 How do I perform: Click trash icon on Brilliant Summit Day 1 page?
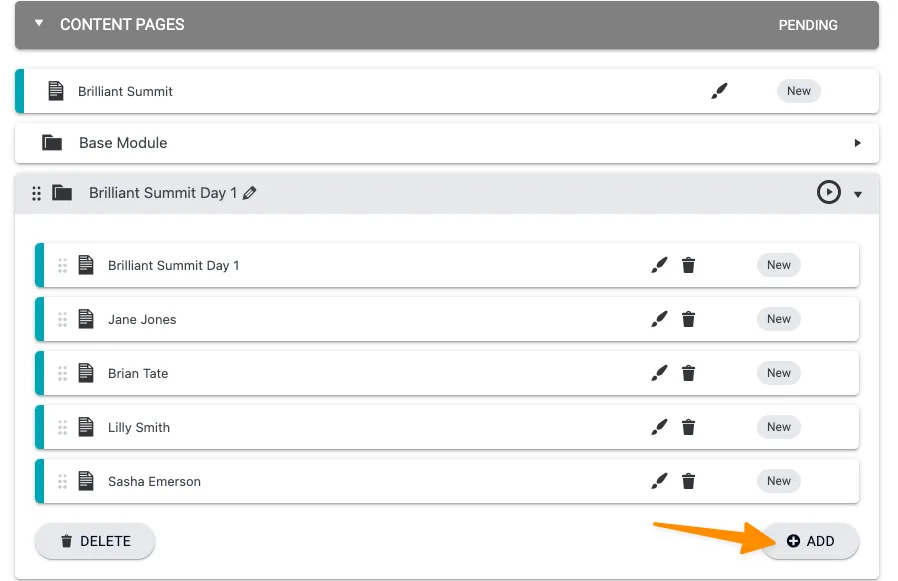pyautogui.click(x=688, y=265)
